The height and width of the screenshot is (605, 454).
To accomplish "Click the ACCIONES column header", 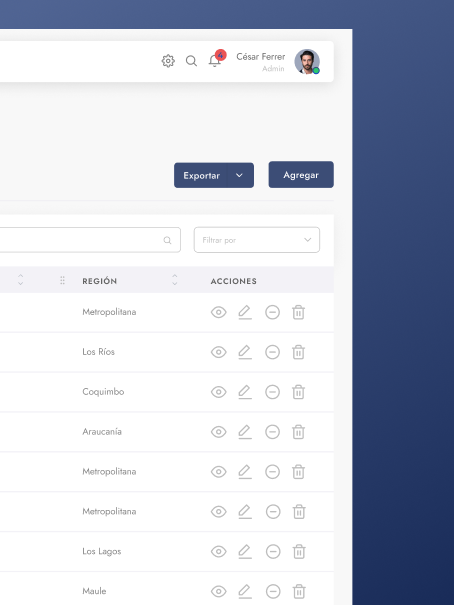I will (234, 281).
